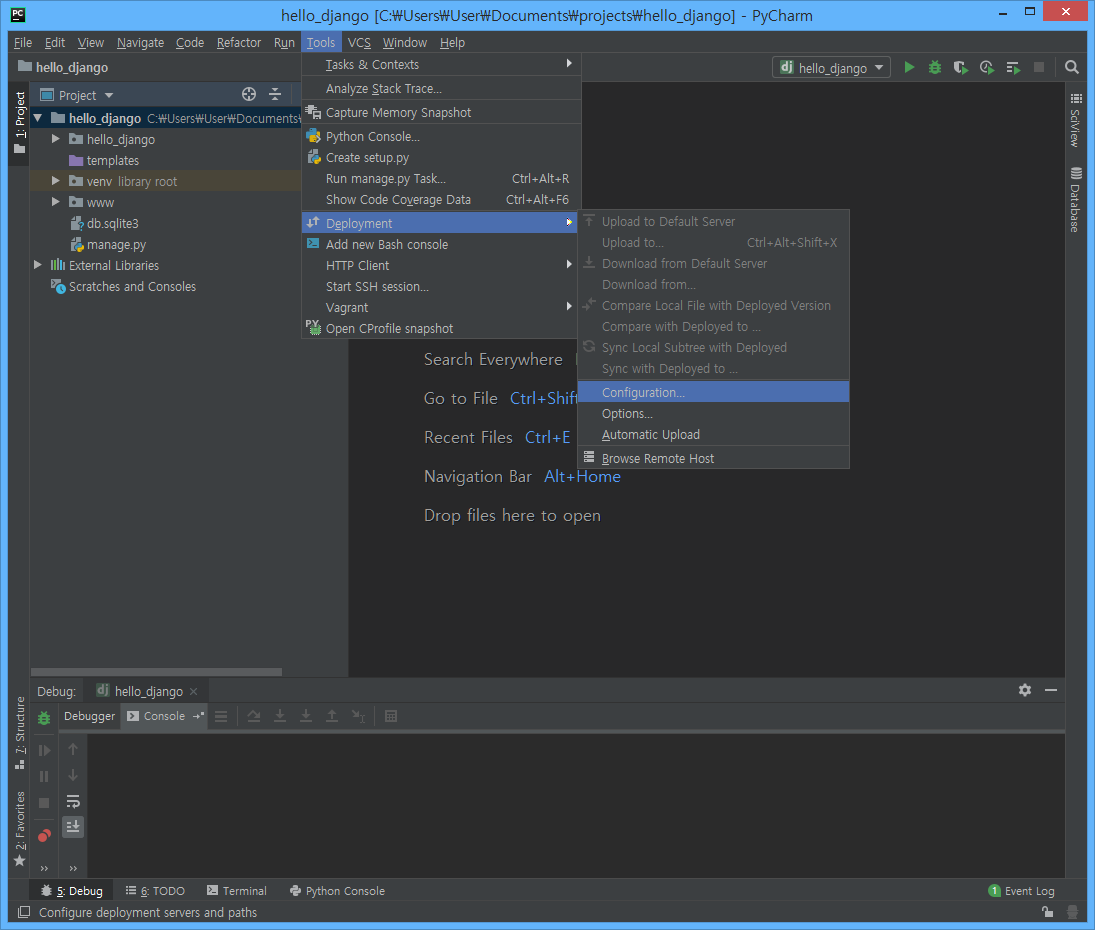This screenshot has width=1095, height=930.
Task: Open Evaluate Expression calculator icon
Action: pos(391,716)
